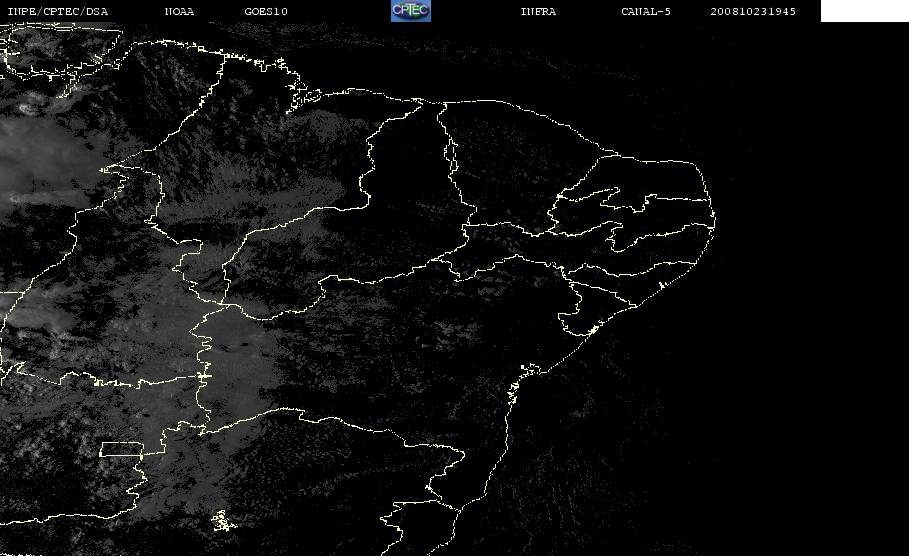The width and height of the screenshot is (909, 556).
Task: Select the NOAA label in the header
Action: 179,11
